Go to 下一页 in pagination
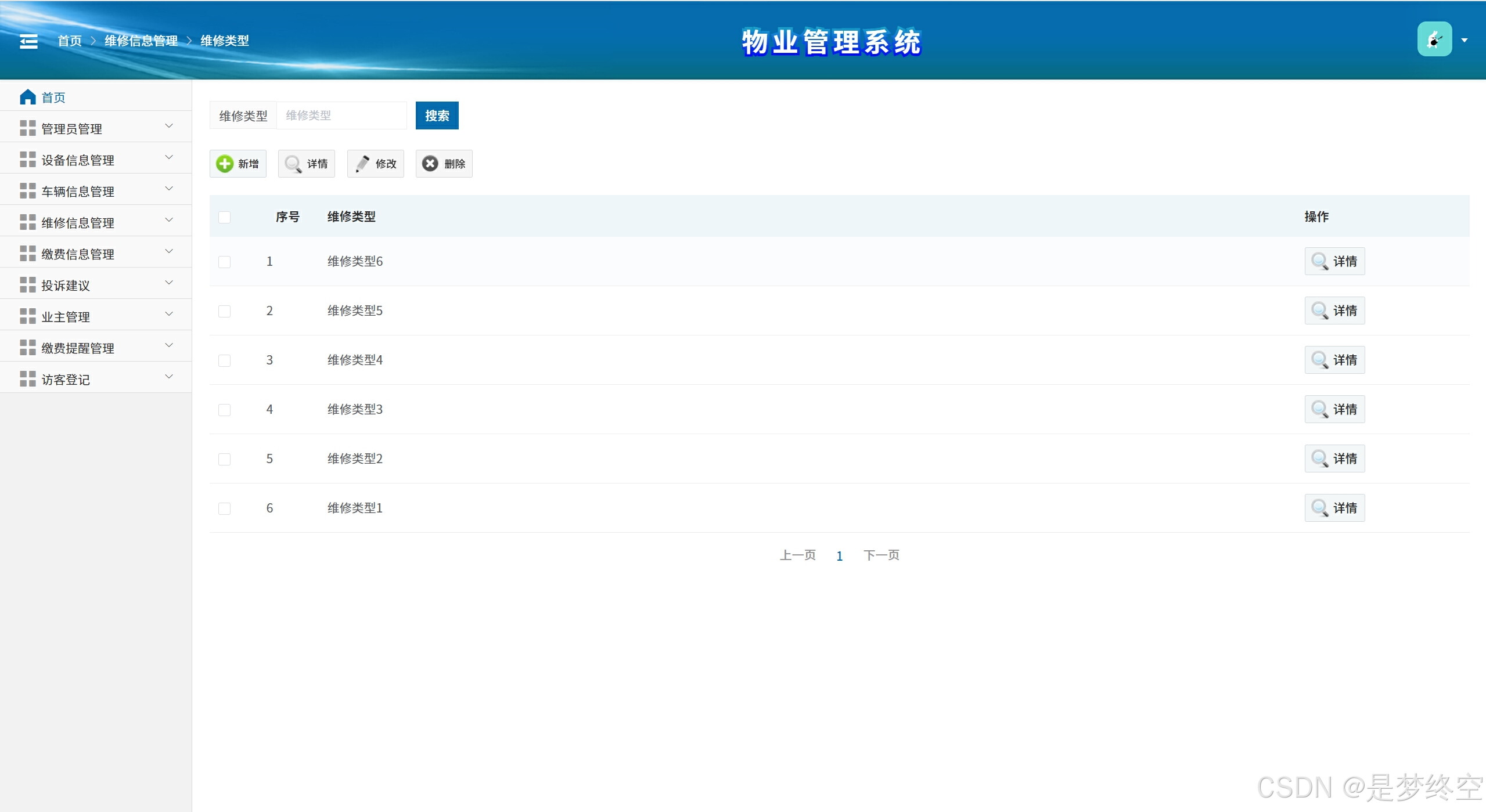 coord(881,555)
